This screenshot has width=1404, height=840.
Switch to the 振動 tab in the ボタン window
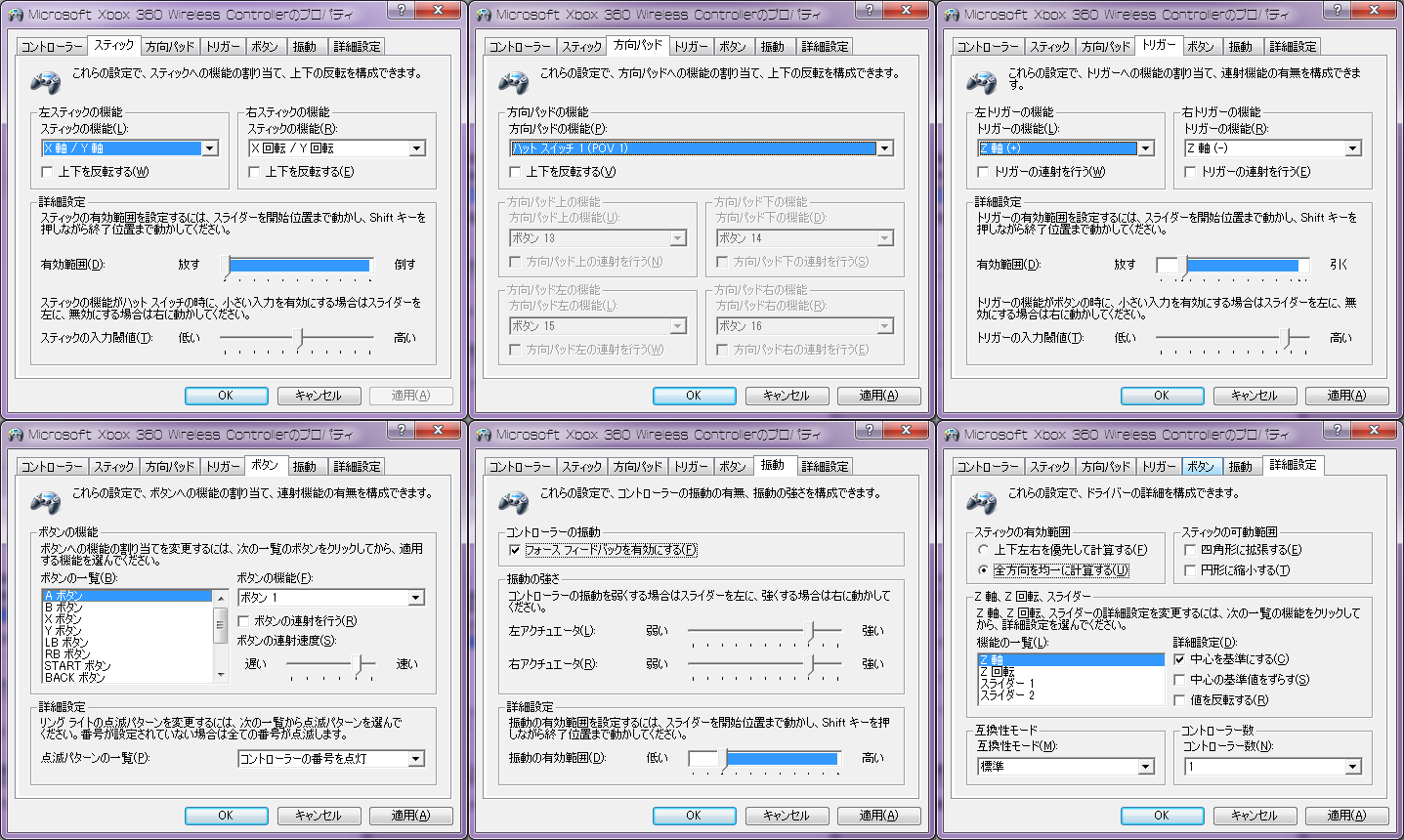pos(305,467)
